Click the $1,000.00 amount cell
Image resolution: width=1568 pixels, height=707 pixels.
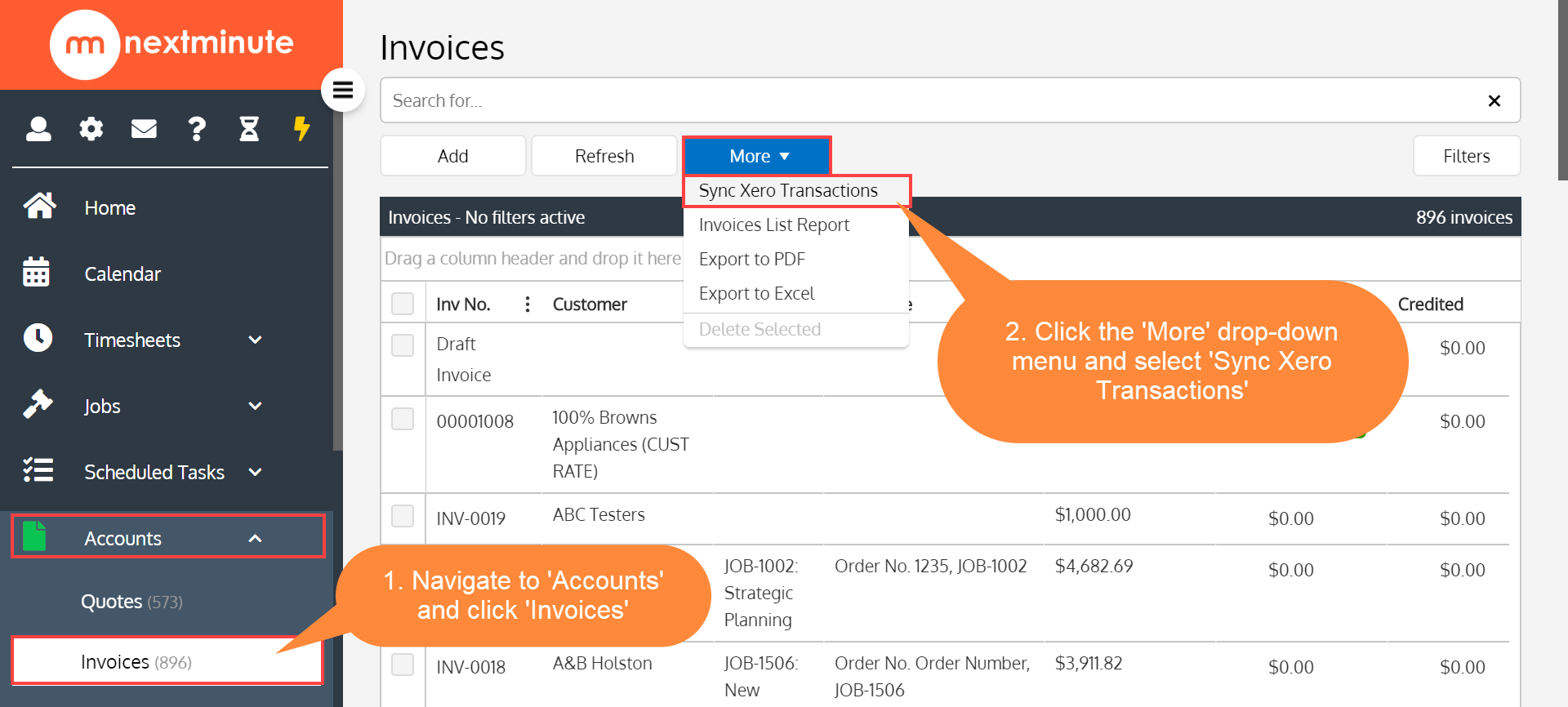point(1093,514)
